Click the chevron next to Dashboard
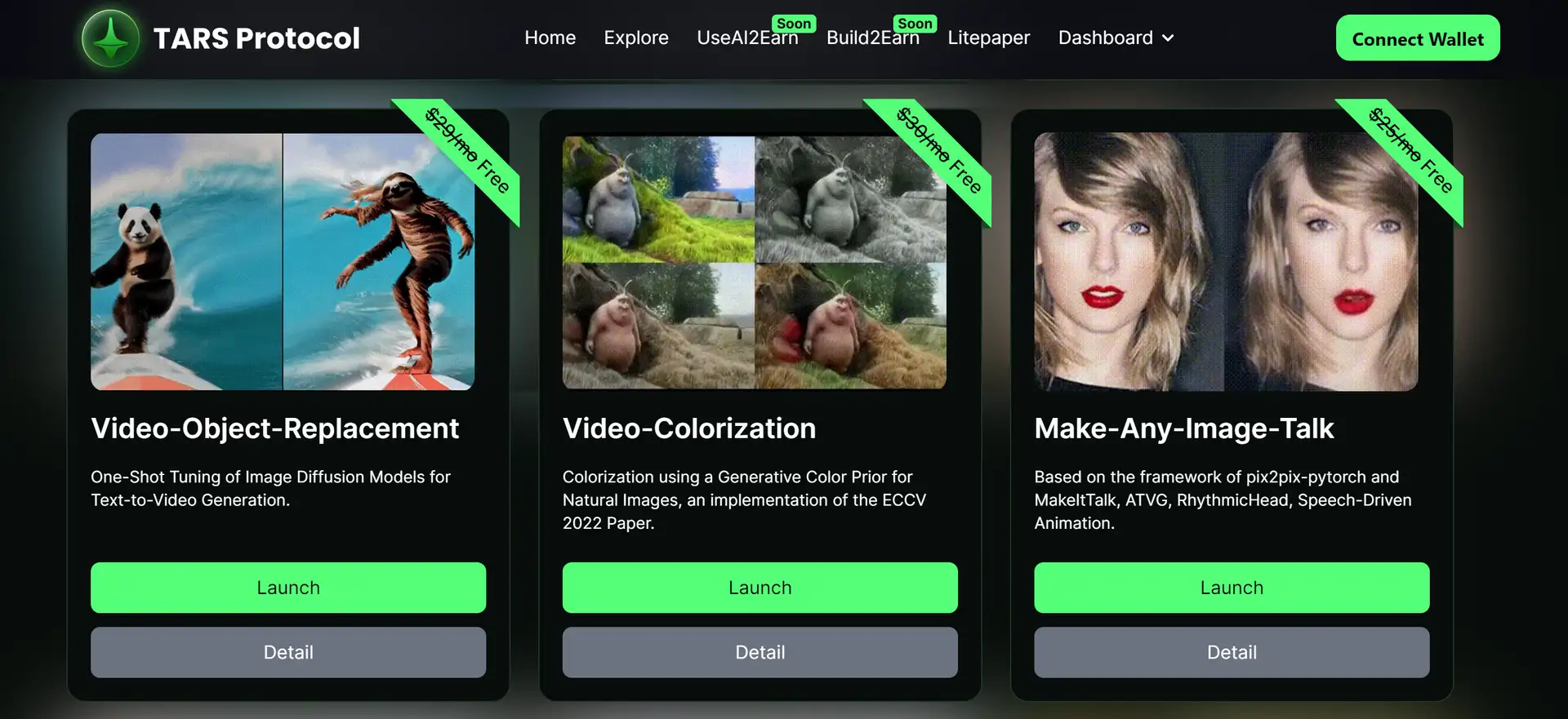Screen dimensions: 1568x719 pos(1168,38)
